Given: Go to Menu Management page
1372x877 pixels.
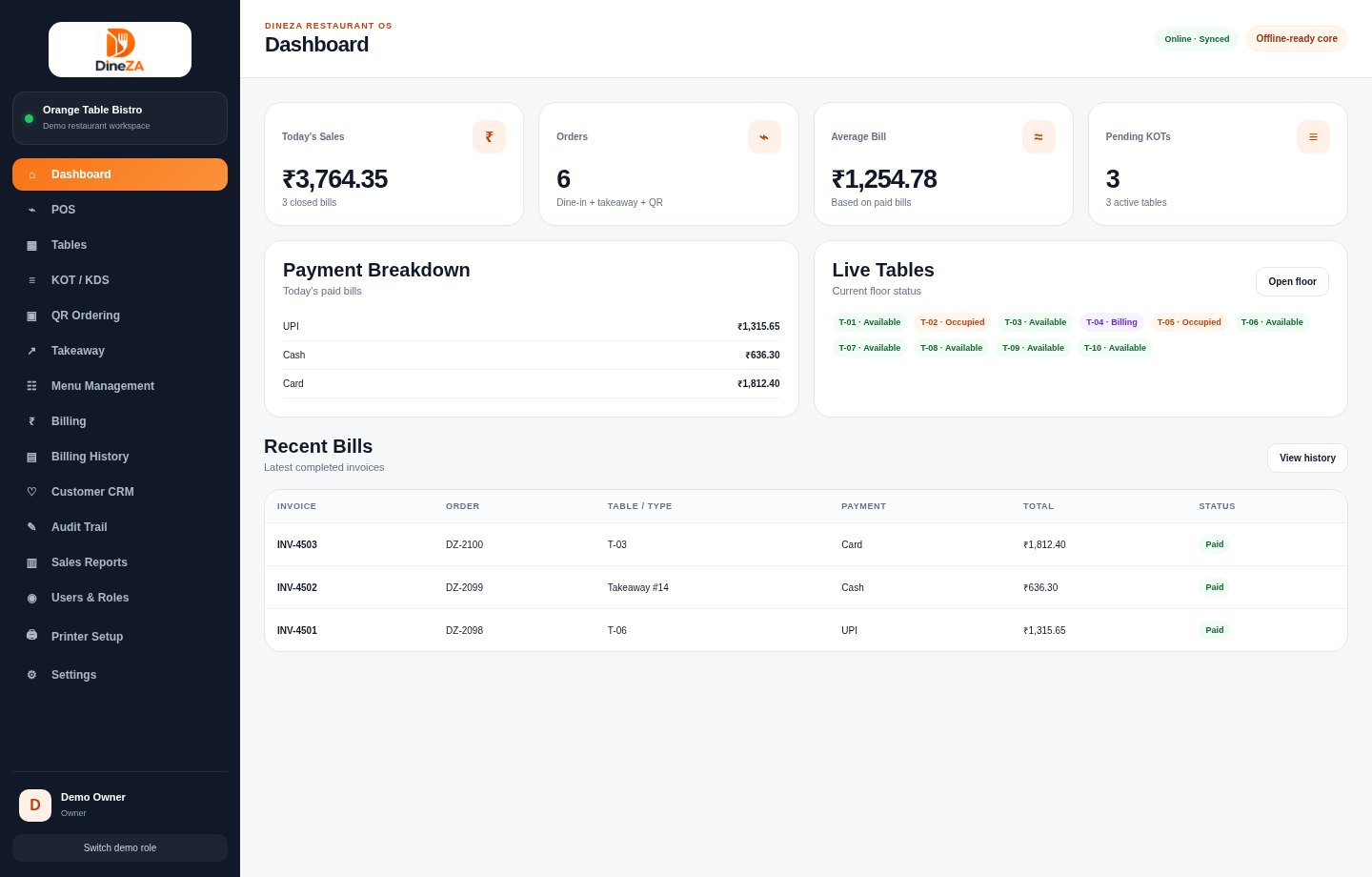Looking at the screenshot, I should [120, 386].
